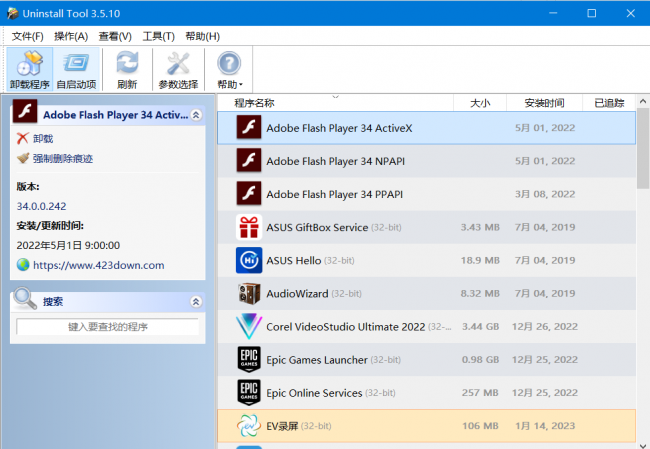Image resolution: width=650 pixels, height=449 pixels.
Task: Collapse the 搜索 search panel
Action: pyautogui.click(x=196, y=302)
